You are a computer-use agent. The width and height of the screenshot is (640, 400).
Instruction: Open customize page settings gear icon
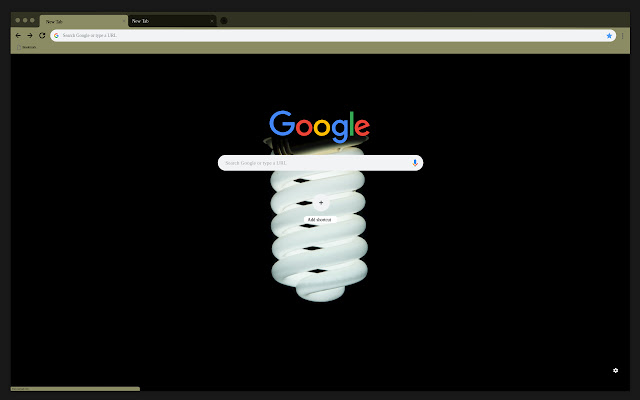click(616, 370)
